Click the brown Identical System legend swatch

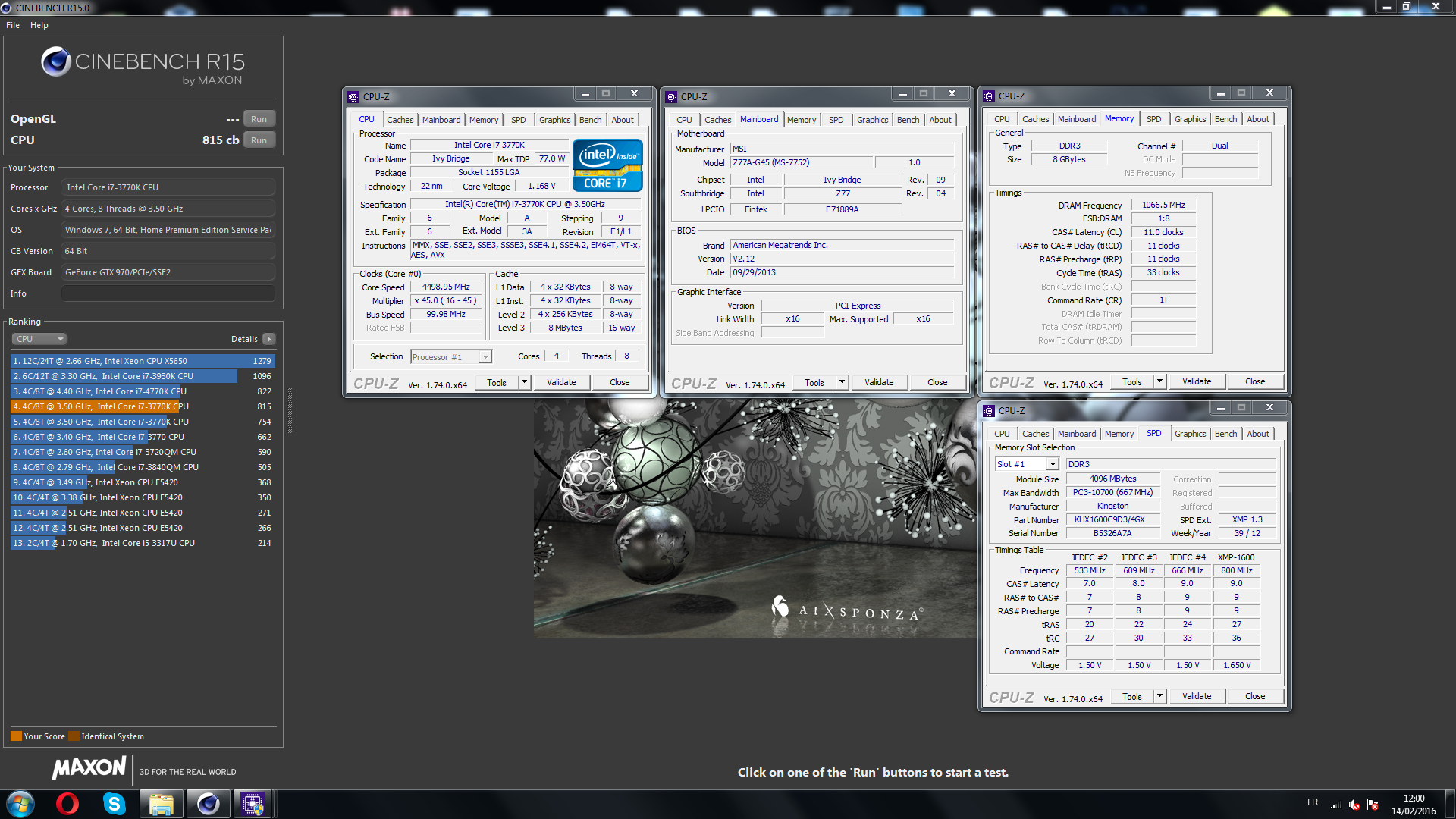point(74,736)
